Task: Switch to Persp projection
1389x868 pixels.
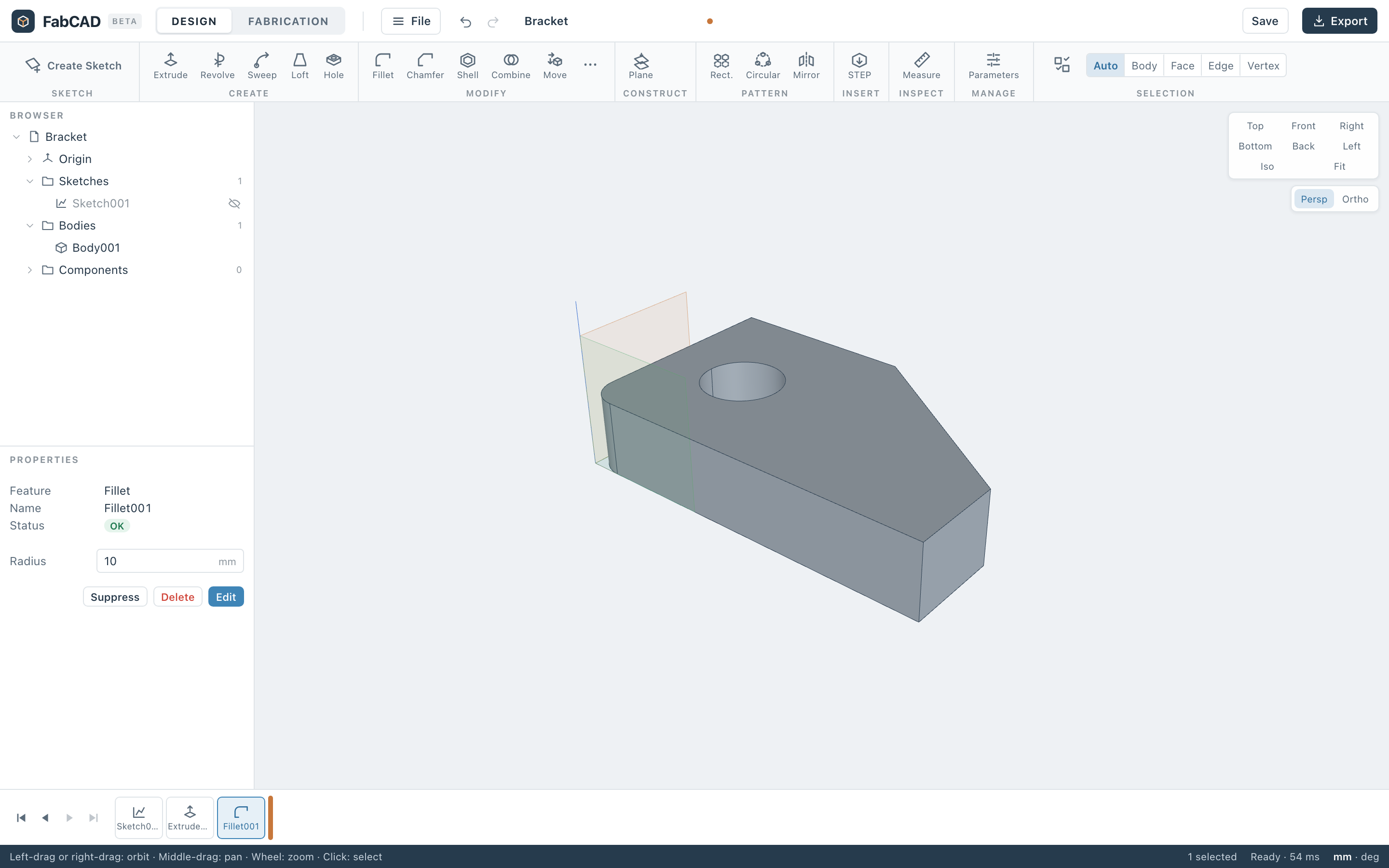Action: tap(1314, 199)
